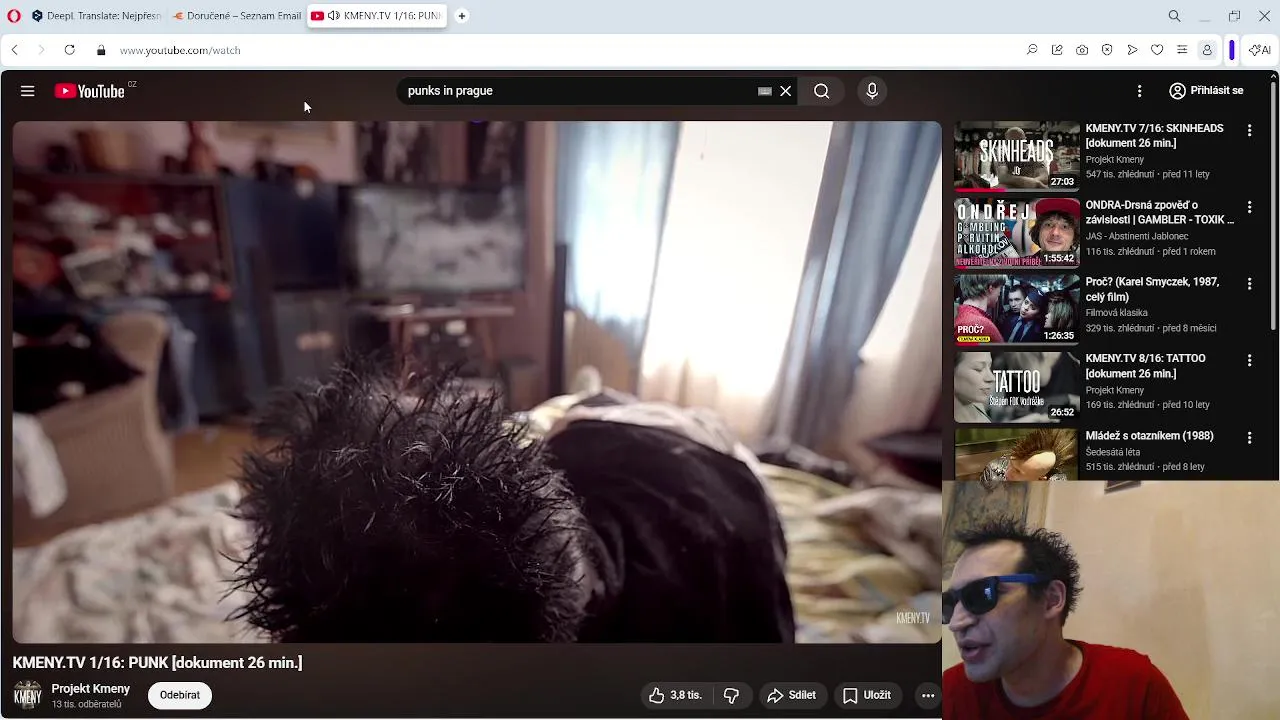The image size is (1280, 720).
Task: Open the ad blocker shield icon
Action: tap(1107, 50)
